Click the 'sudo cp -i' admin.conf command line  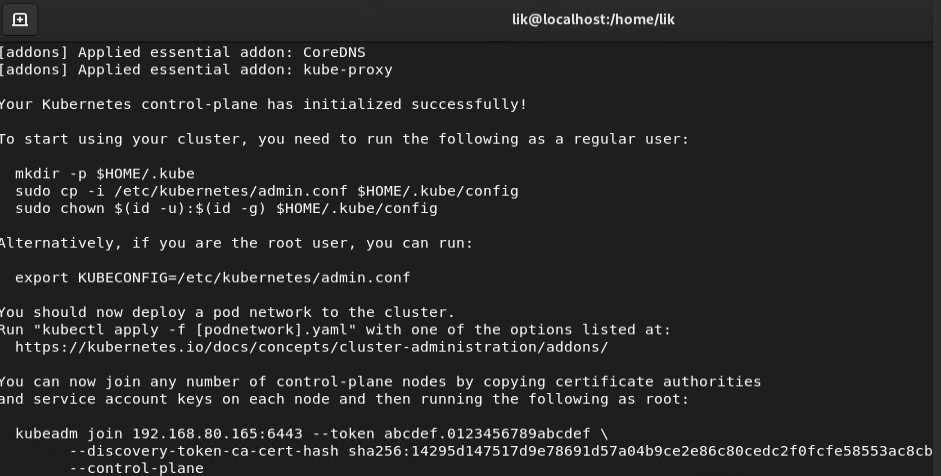(x=266, y=191)
